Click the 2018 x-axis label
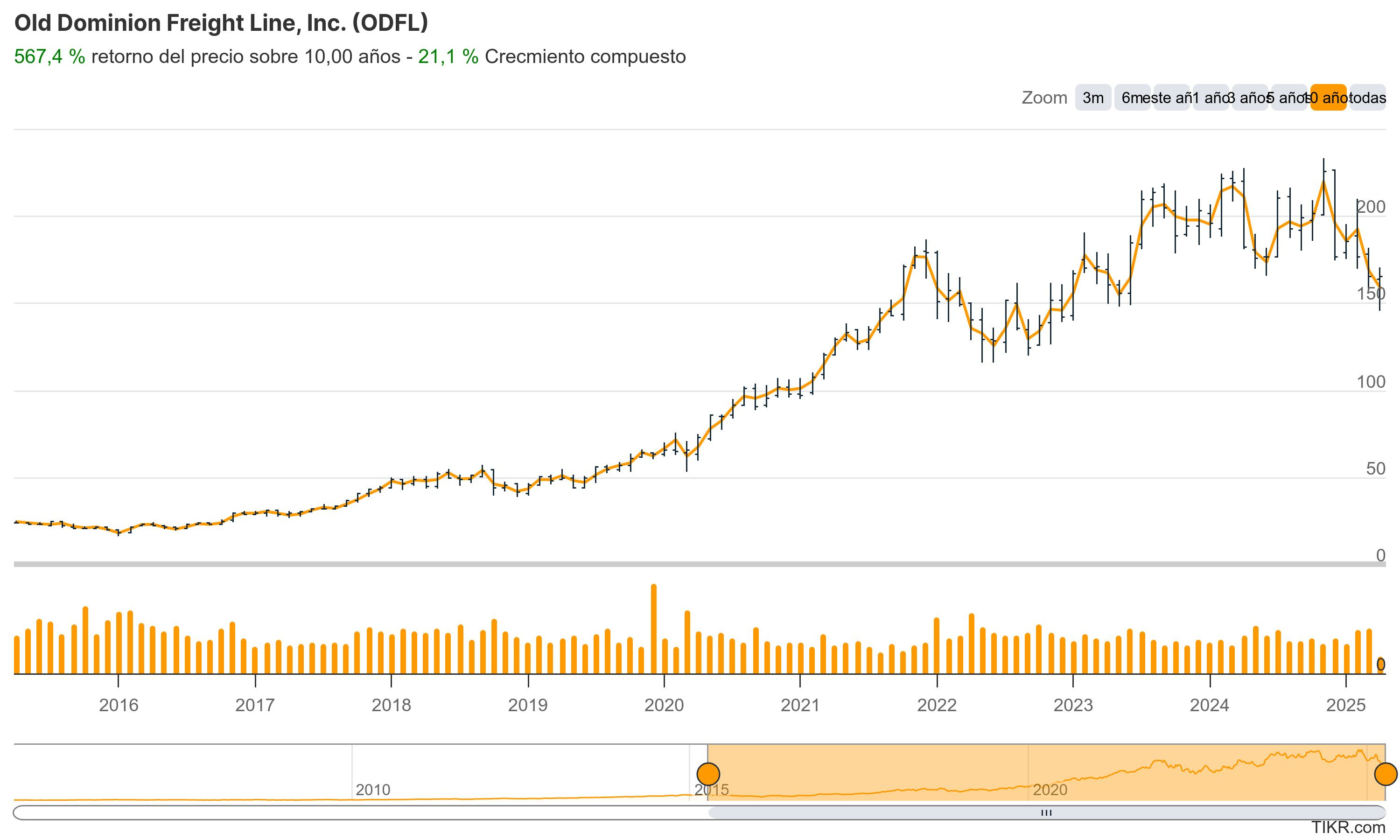 [x=391, y=705]
